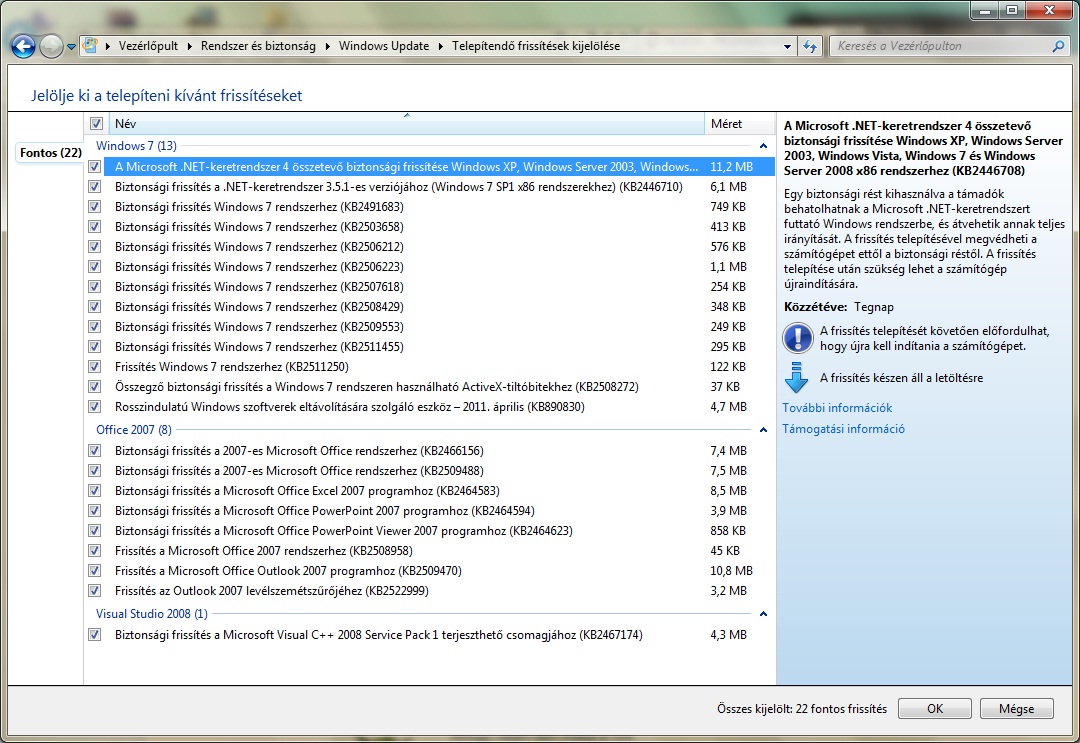The image size is (1080, 743).
Task: Select the KB2491683 security update row text
Action: [259, 207]
